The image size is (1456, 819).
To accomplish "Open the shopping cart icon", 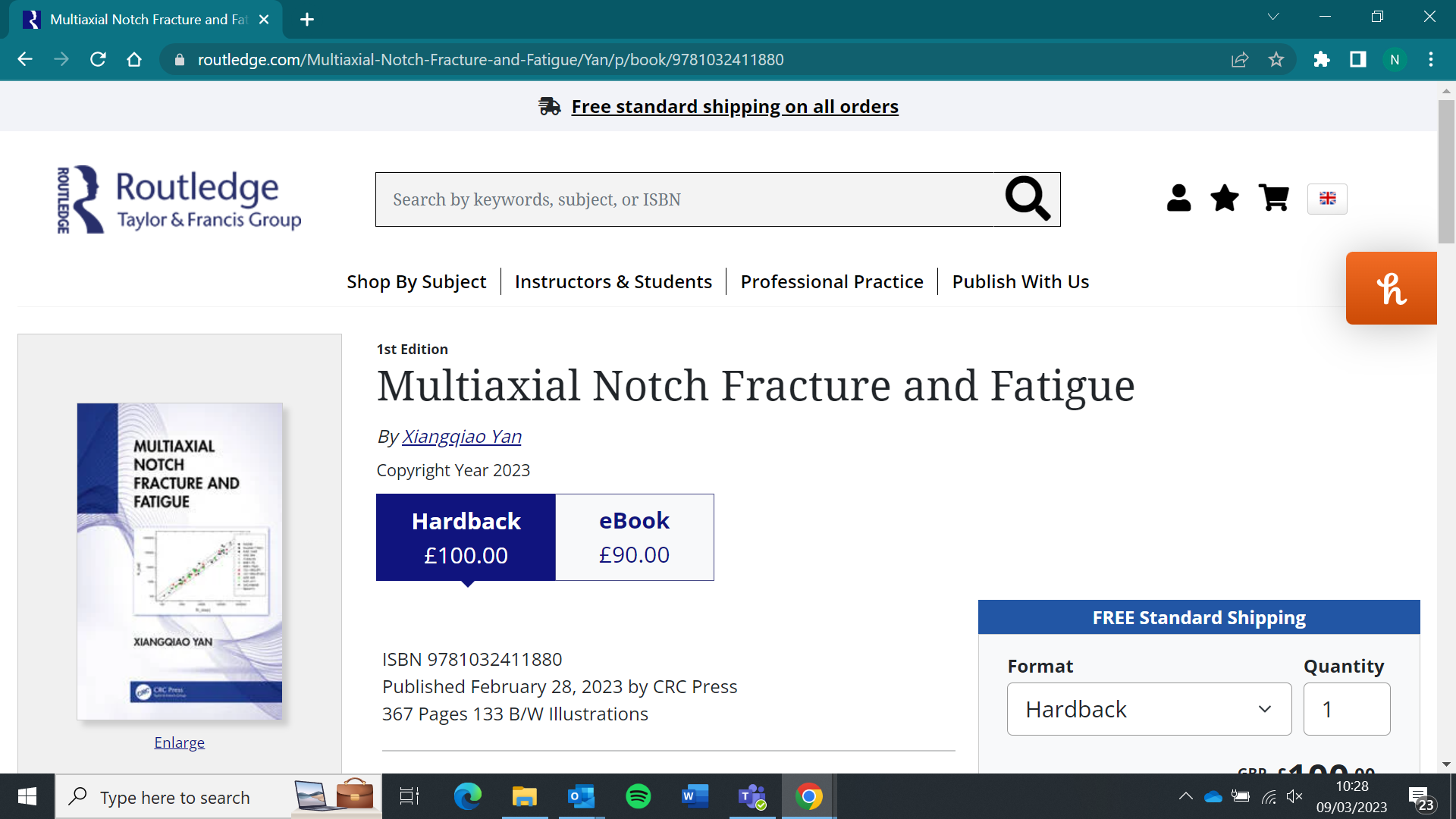I will pos(1274,199).
